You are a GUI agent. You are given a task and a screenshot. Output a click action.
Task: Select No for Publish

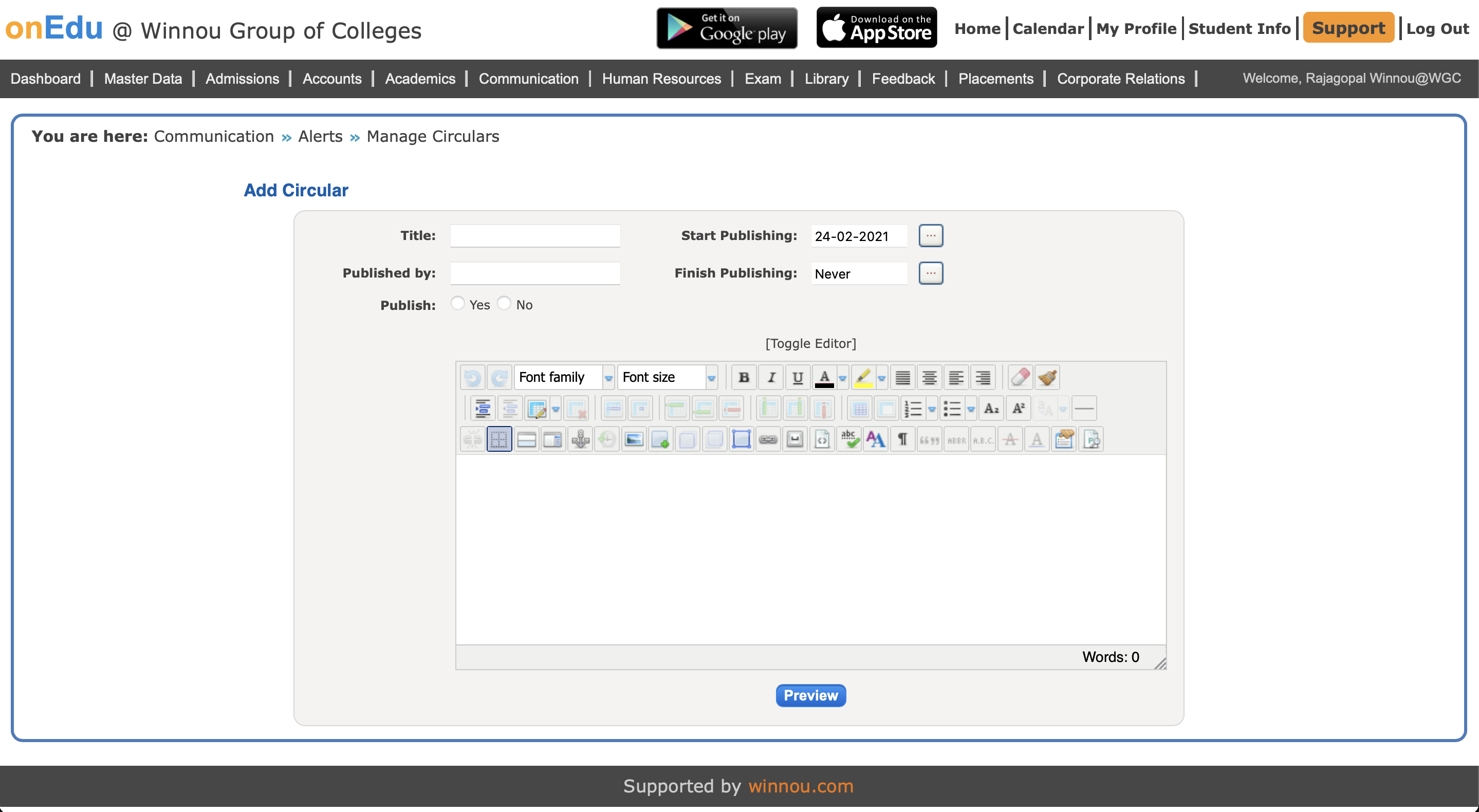pyautogui.click(x=504, y=303)
